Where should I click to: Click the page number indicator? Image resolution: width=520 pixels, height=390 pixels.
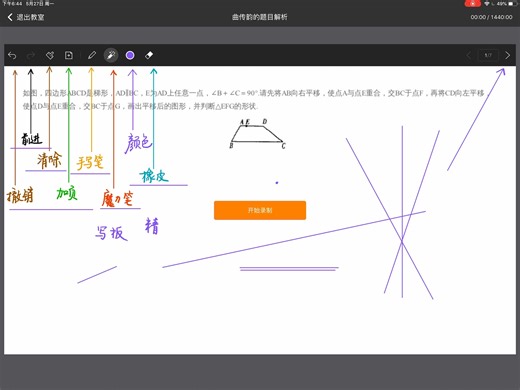click(x=488, y=55)
